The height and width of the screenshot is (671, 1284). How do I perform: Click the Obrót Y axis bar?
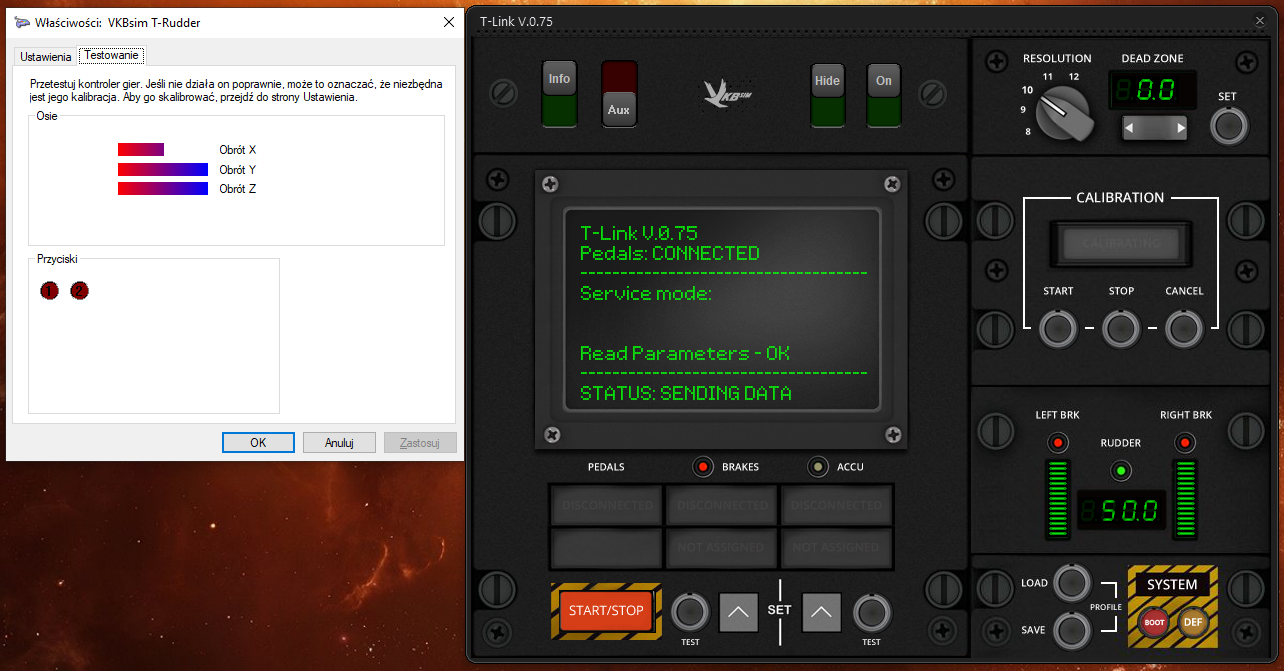click(163, 169)
